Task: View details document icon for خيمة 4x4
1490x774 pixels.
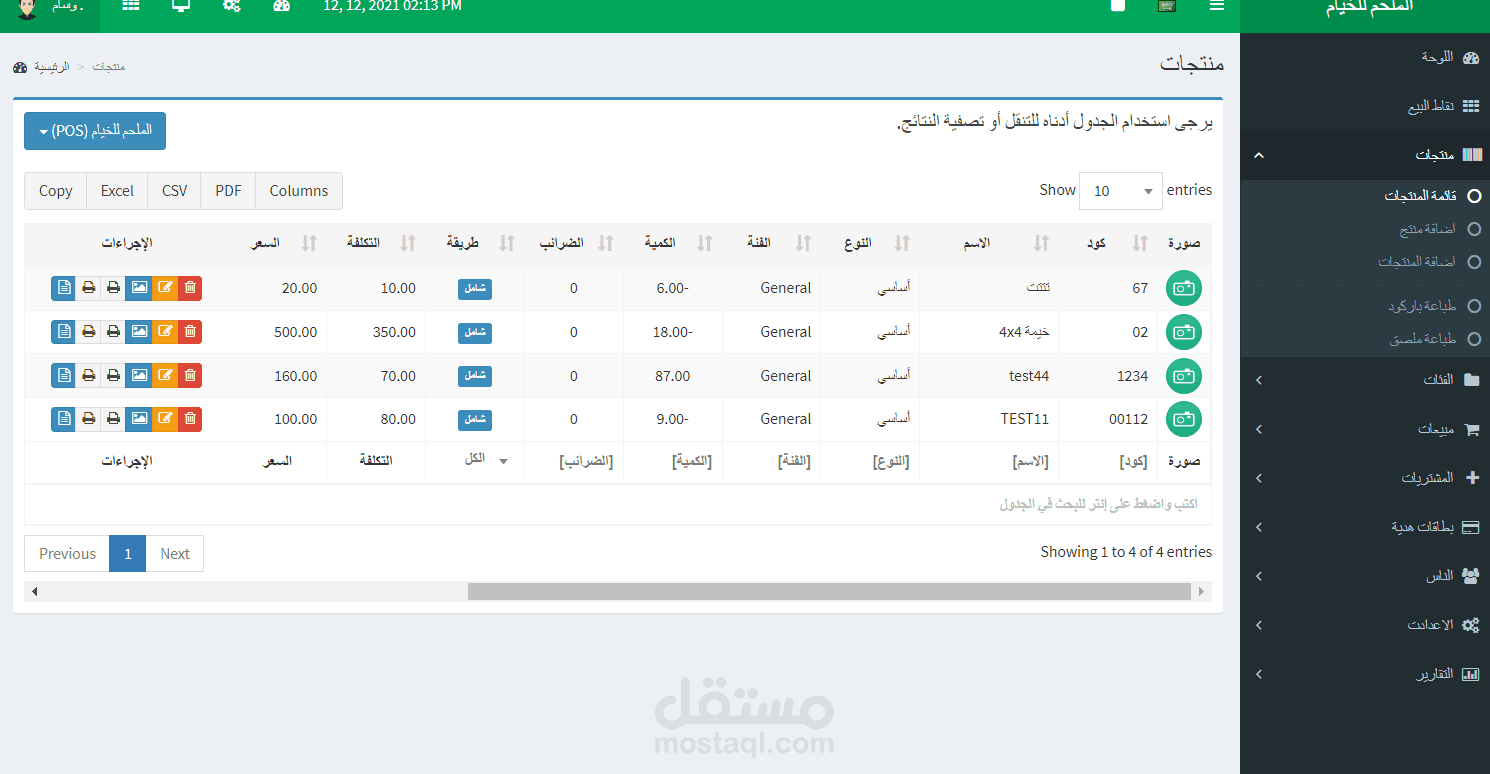Action: (64, 332)
